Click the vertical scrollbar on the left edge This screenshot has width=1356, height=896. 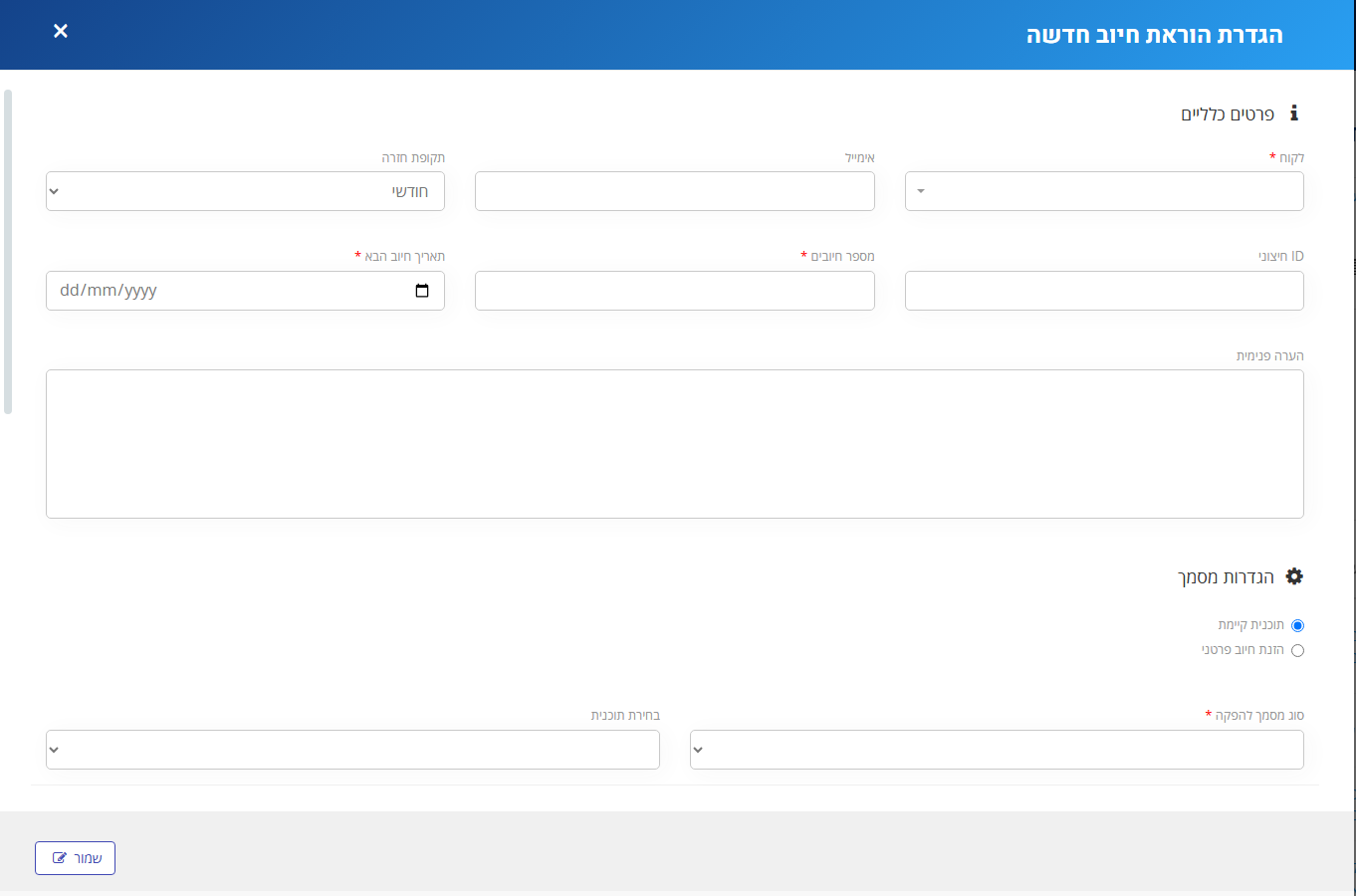pyautogui.click(x=8, y=252)
